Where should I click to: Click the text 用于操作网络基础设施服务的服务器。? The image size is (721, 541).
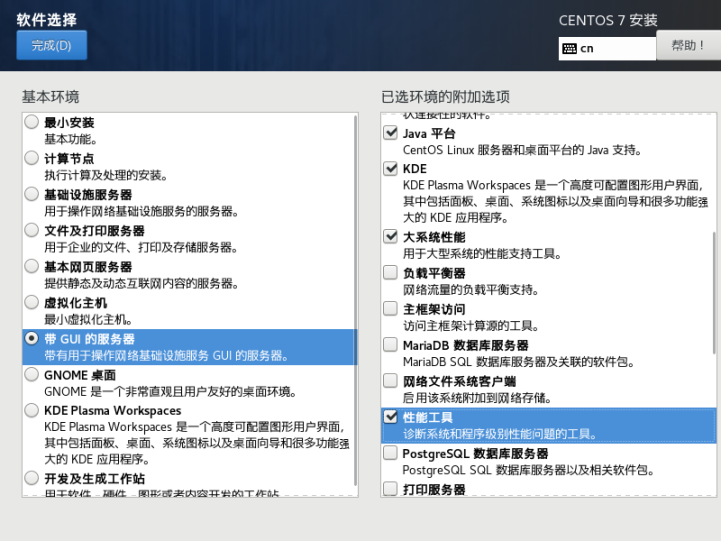141,211
